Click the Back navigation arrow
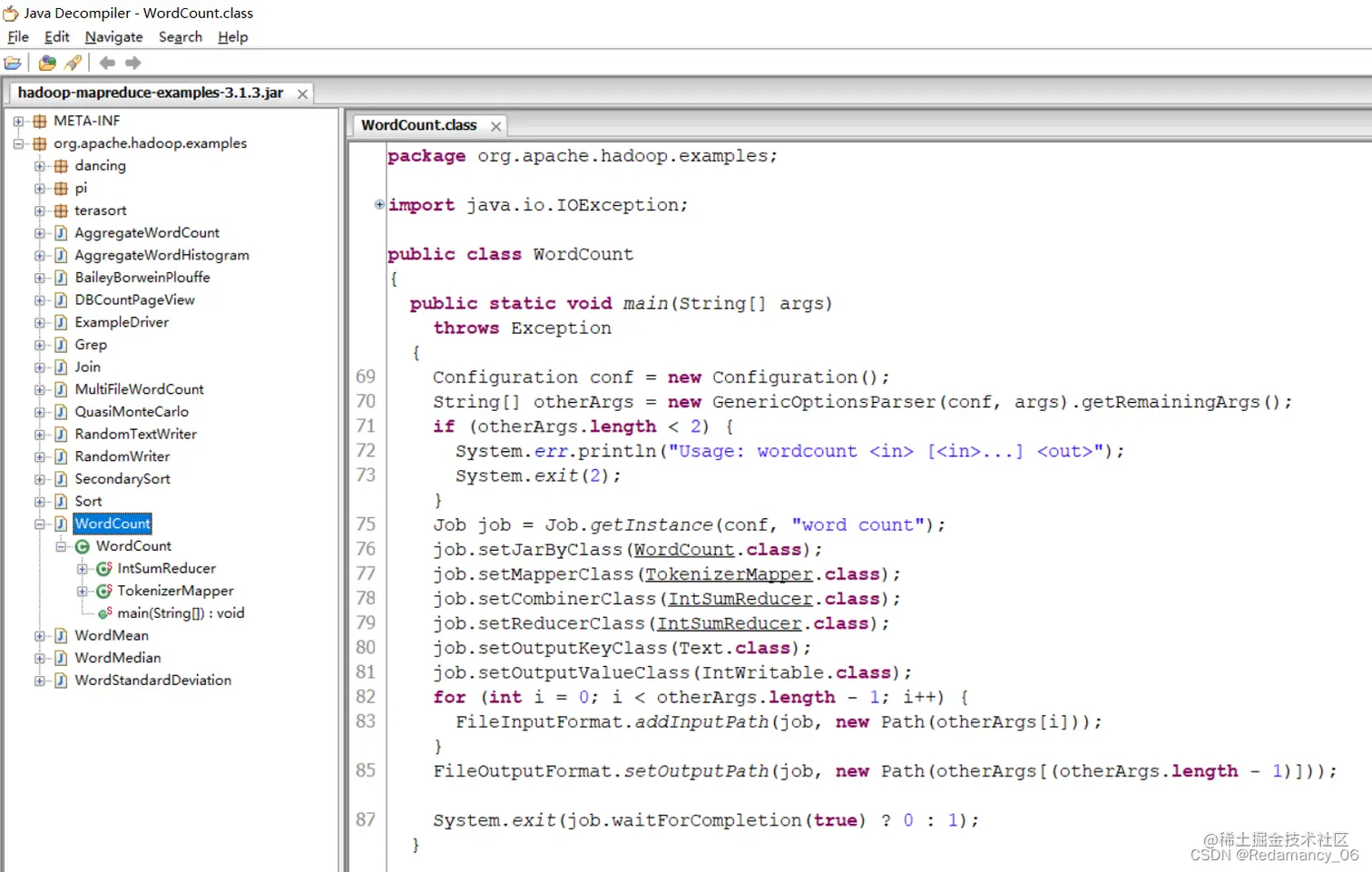This screenshot has width=1372, height=872. (x=108, y=63)
